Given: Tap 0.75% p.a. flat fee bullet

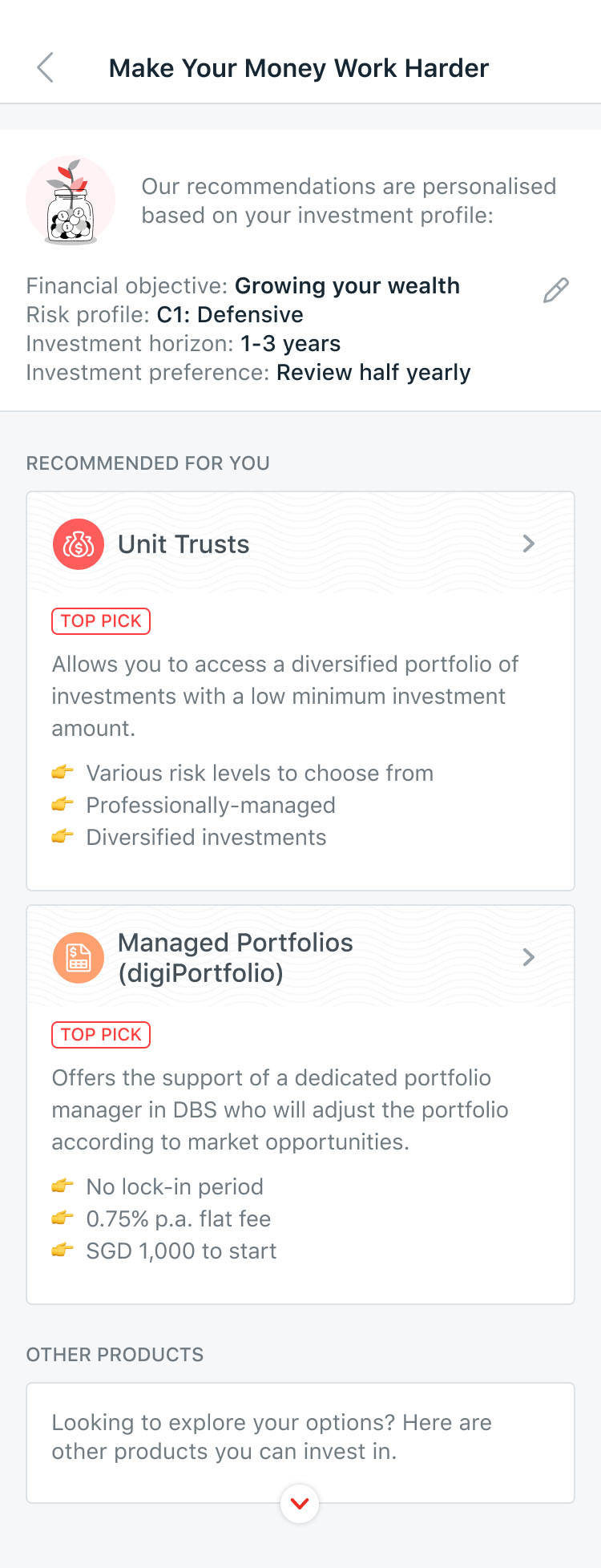Looking at the screenshot, I should coord(179,1219).
